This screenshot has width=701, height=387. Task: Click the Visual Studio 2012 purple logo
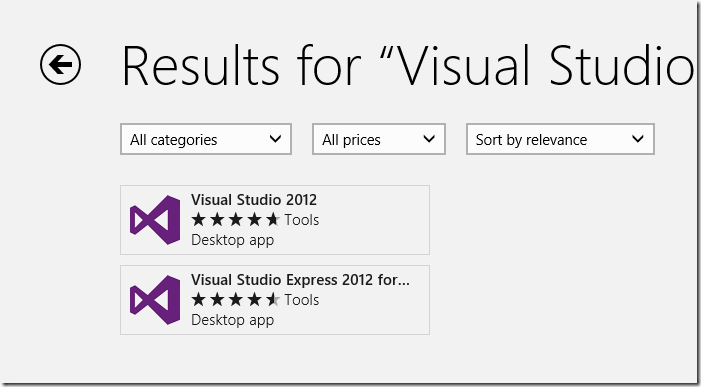tap(155, 220)
